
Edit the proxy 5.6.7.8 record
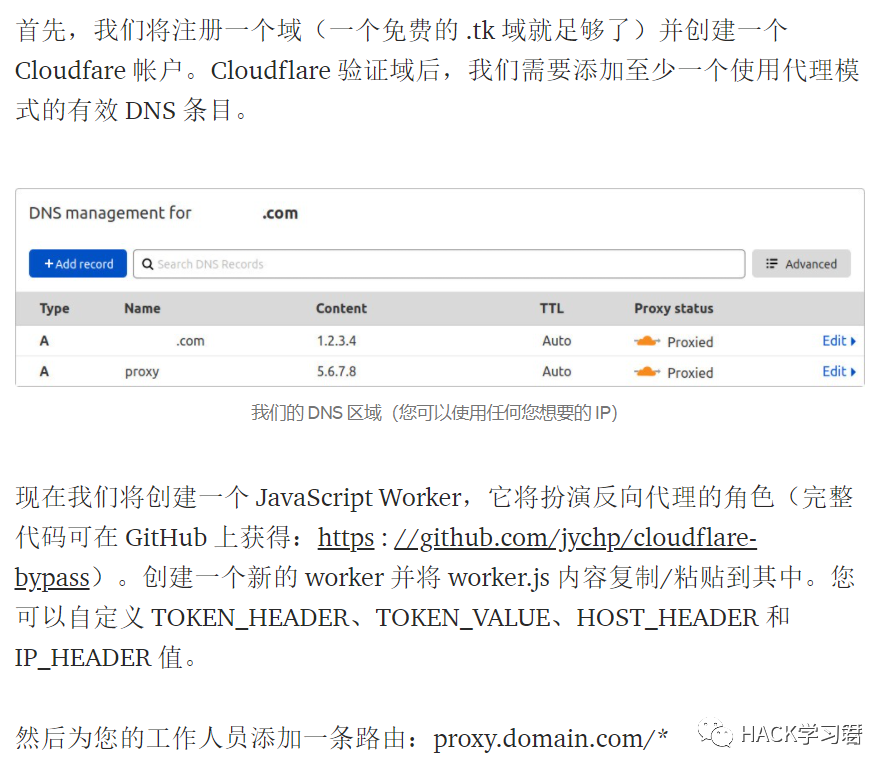tap(839, 372)
